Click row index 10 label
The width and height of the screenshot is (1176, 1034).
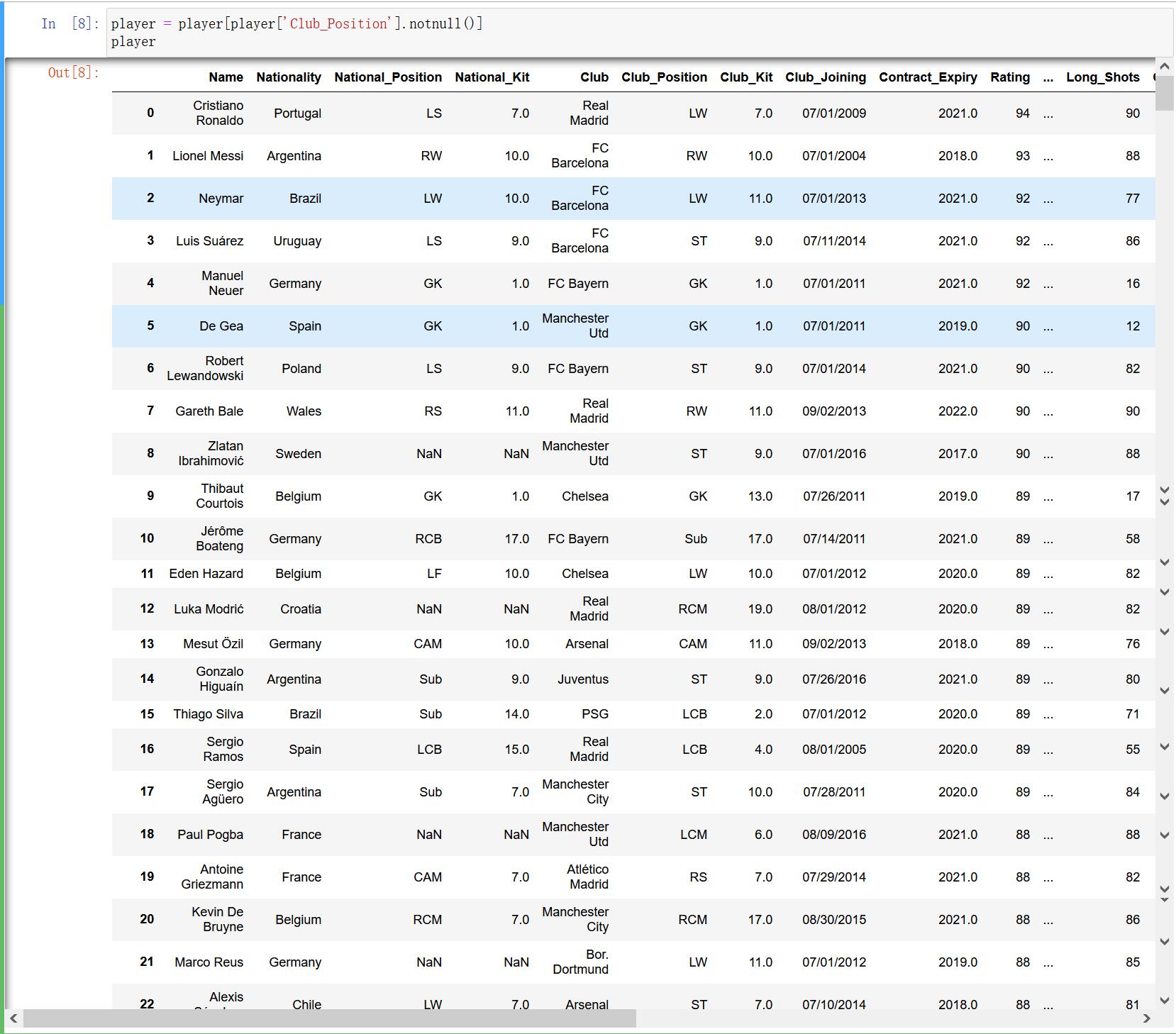click(147, 538)
